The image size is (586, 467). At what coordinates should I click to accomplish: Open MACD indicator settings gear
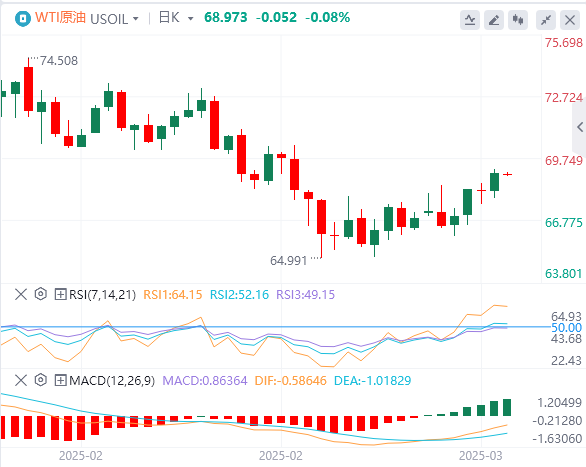coord(40,380)
